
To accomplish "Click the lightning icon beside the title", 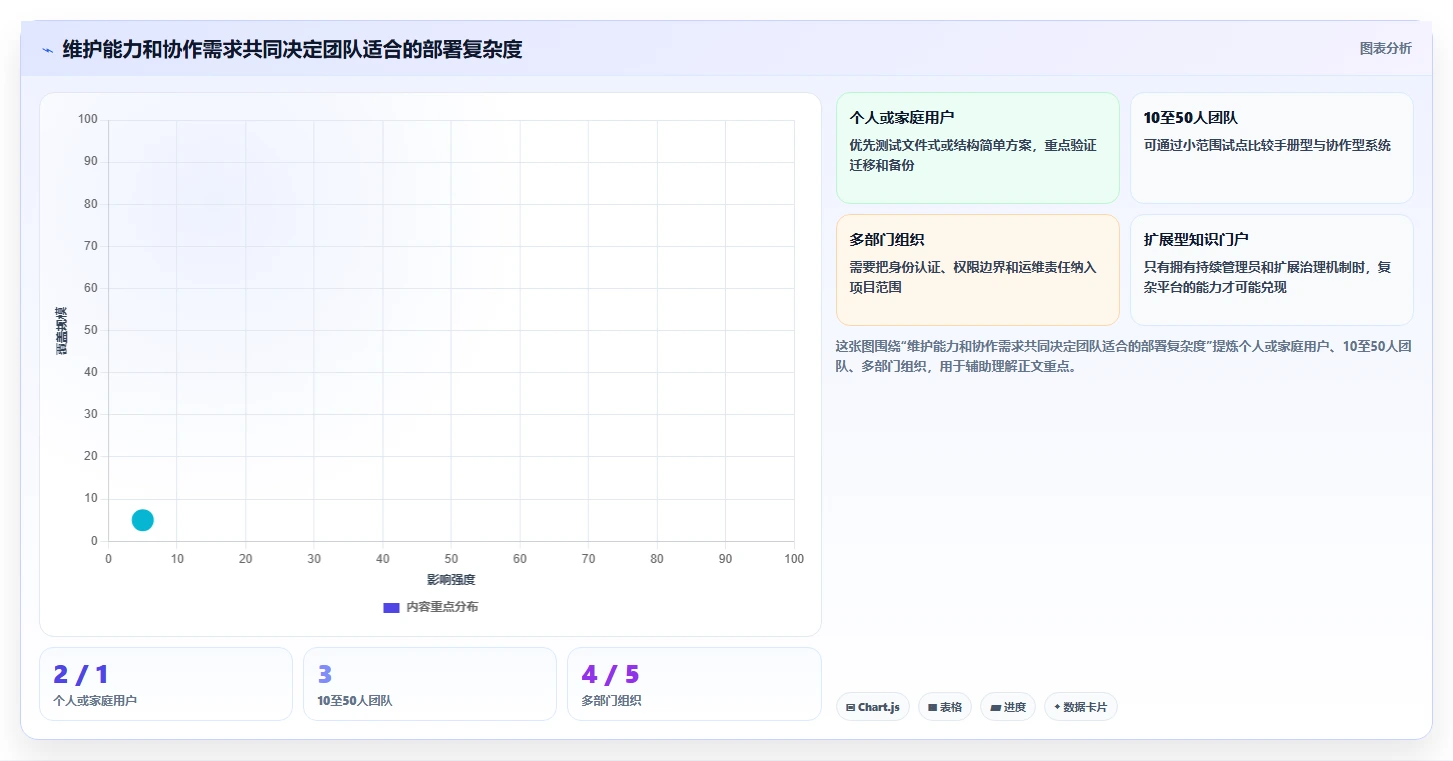I will coord(47,49).
